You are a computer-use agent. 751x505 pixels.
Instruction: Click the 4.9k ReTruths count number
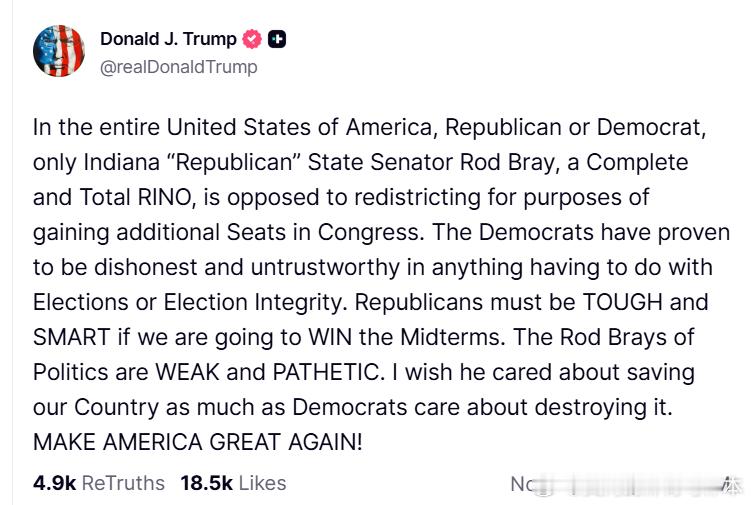[54, 483]
